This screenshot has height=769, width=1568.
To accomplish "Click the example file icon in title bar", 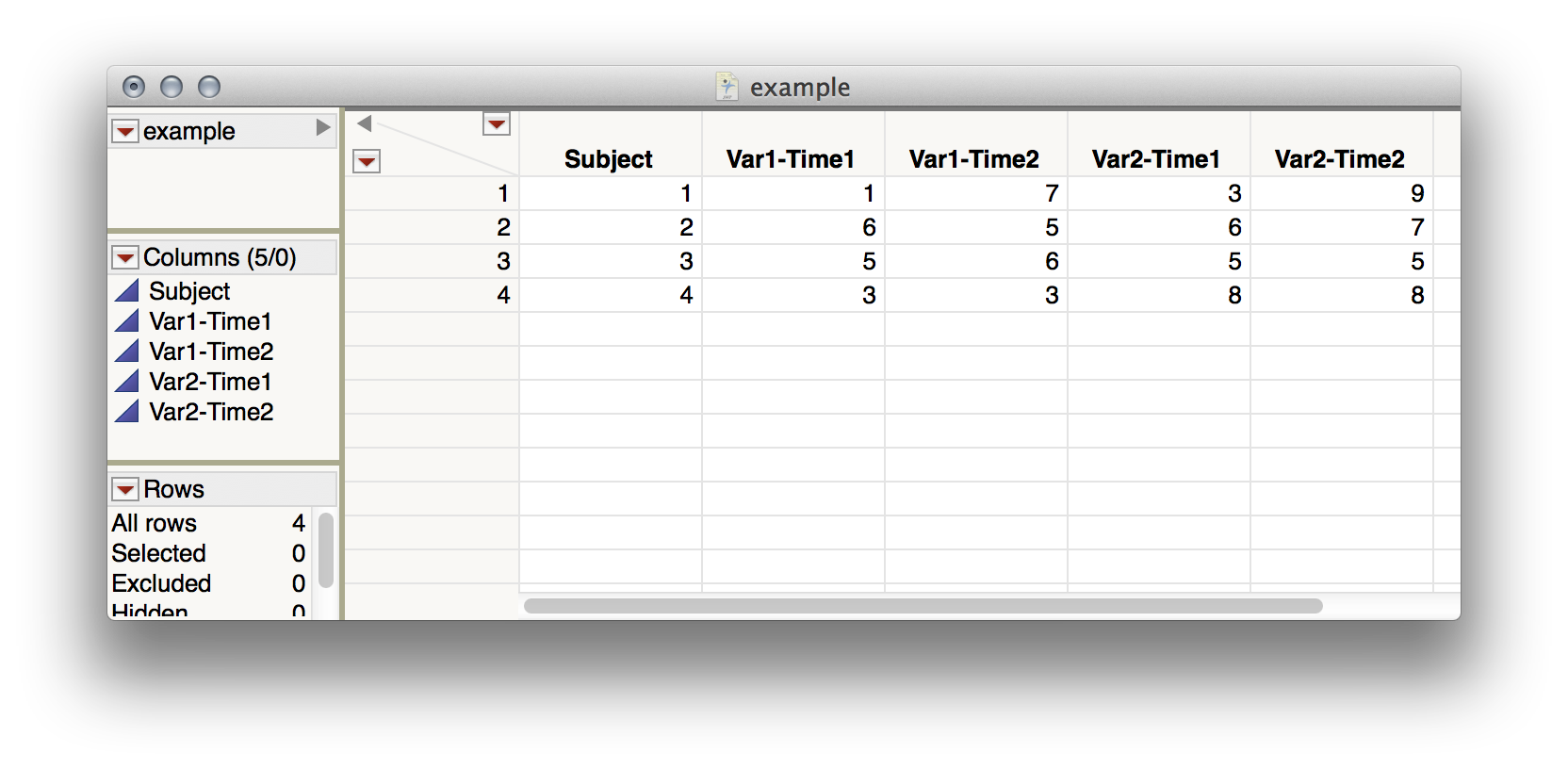I will pos(727,87).
